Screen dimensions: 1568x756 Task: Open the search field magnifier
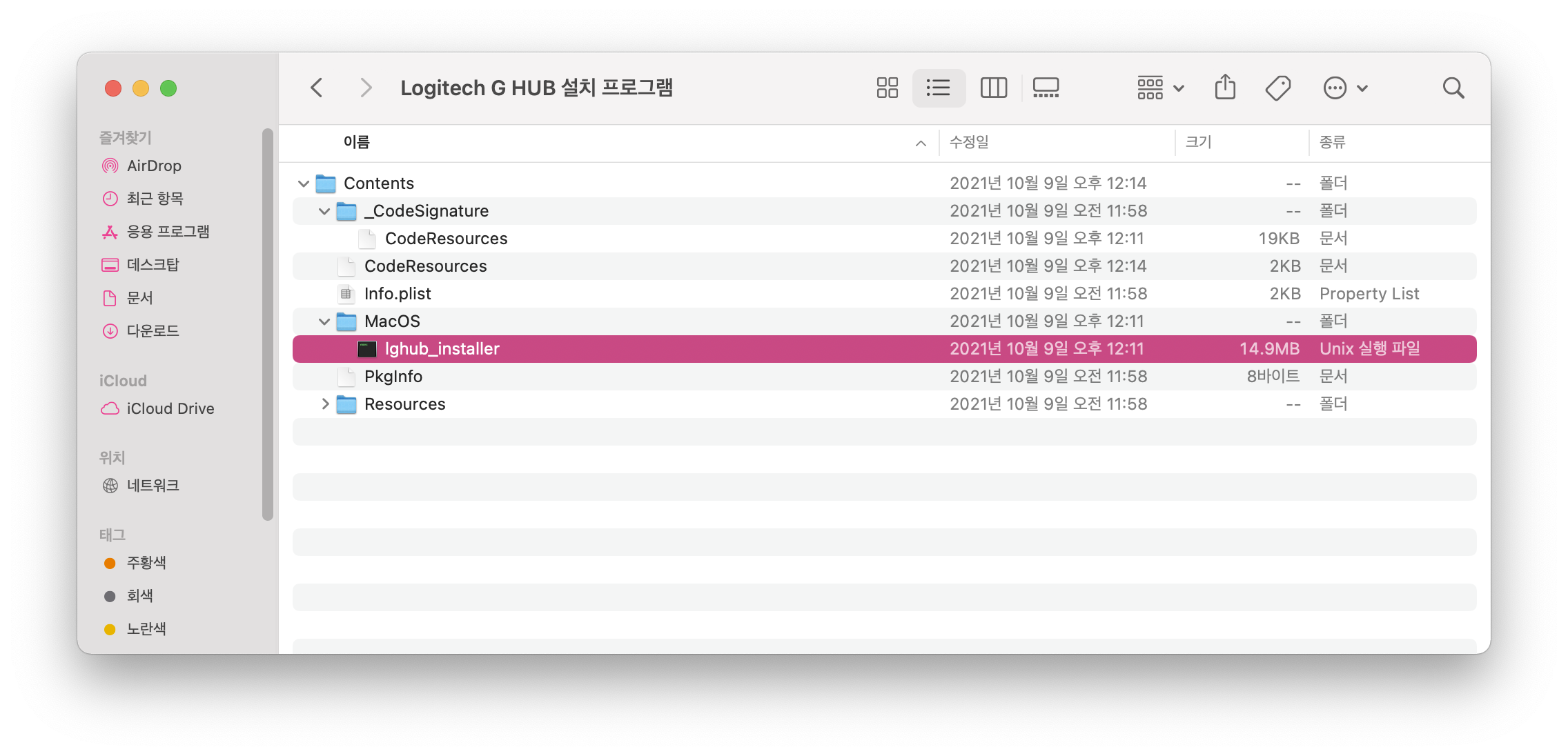pyautogui.click(x=1453, y=88)
